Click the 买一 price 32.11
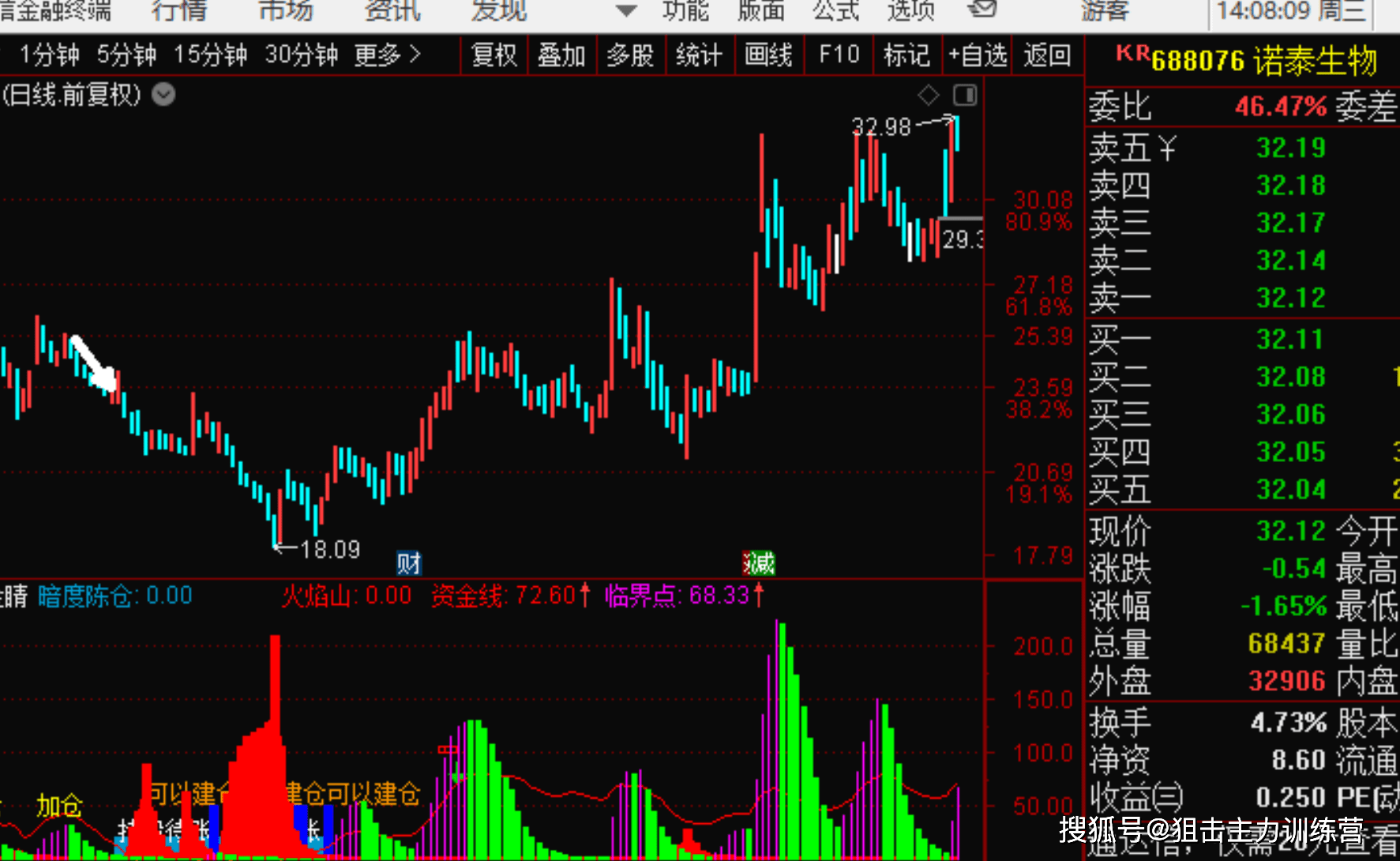 pyautogui.click(x=1289, y=340)
